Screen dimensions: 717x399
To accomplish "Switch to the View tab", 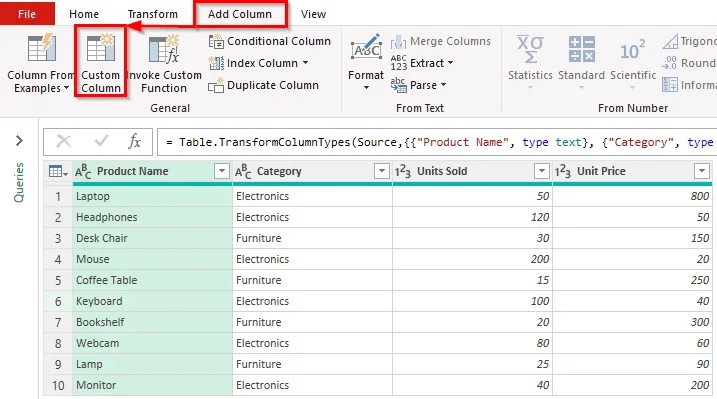I will [x=314, y=14].
